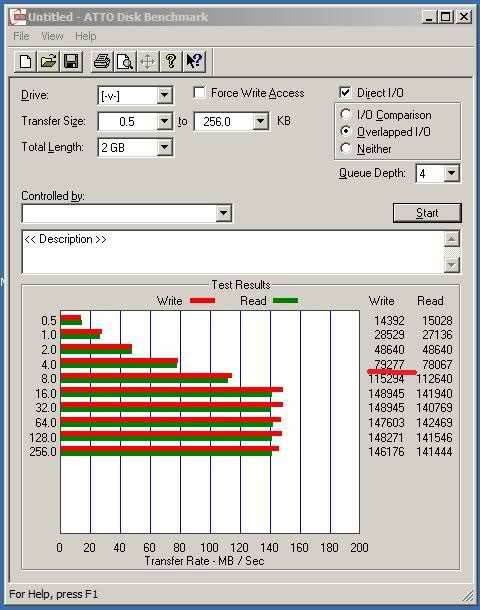This screenshot has height=610, width=480.
Task: Click the write value 147603
Action: coord(386,423)
